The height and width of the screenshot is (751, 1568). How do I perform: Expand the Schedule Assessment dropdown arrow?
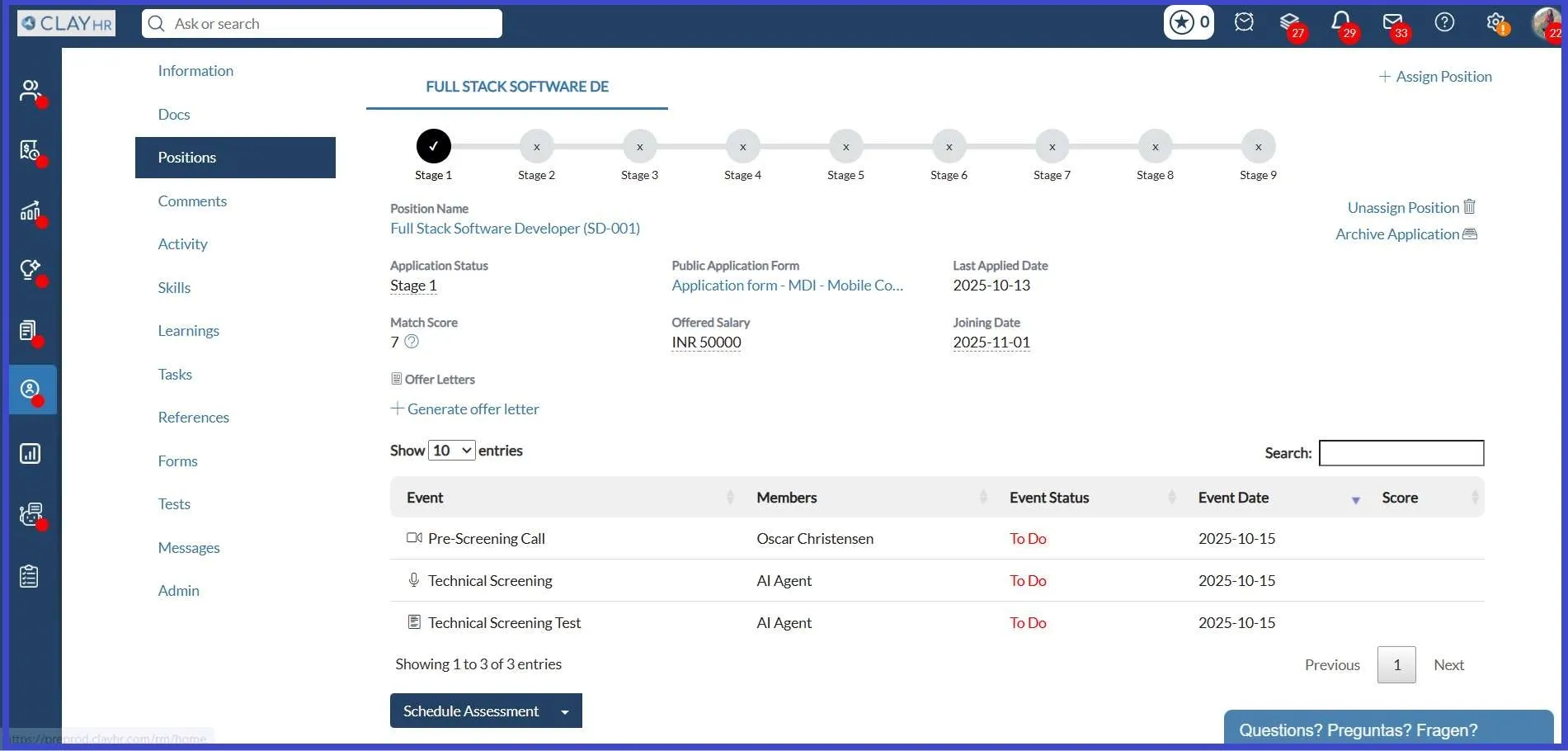565,711
